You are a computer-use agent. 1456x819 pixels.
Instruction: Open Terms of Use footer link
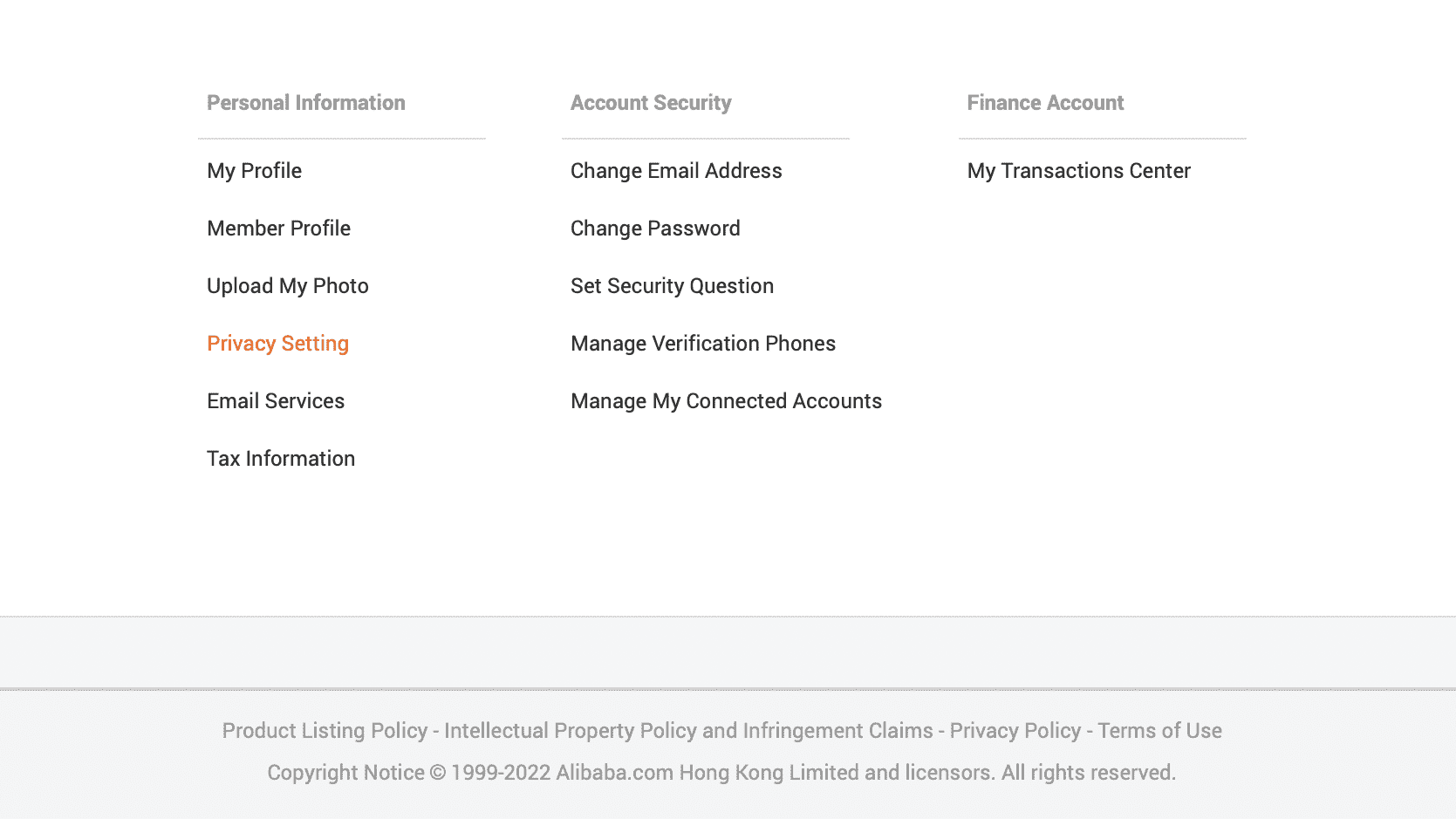(x=1159, y=731)
